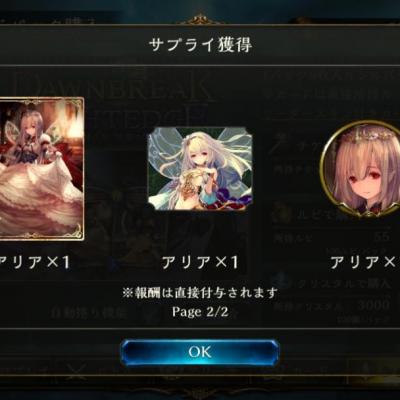Tap the Page 2/2 indicator
400x400 pixels.
coord(200,312)
